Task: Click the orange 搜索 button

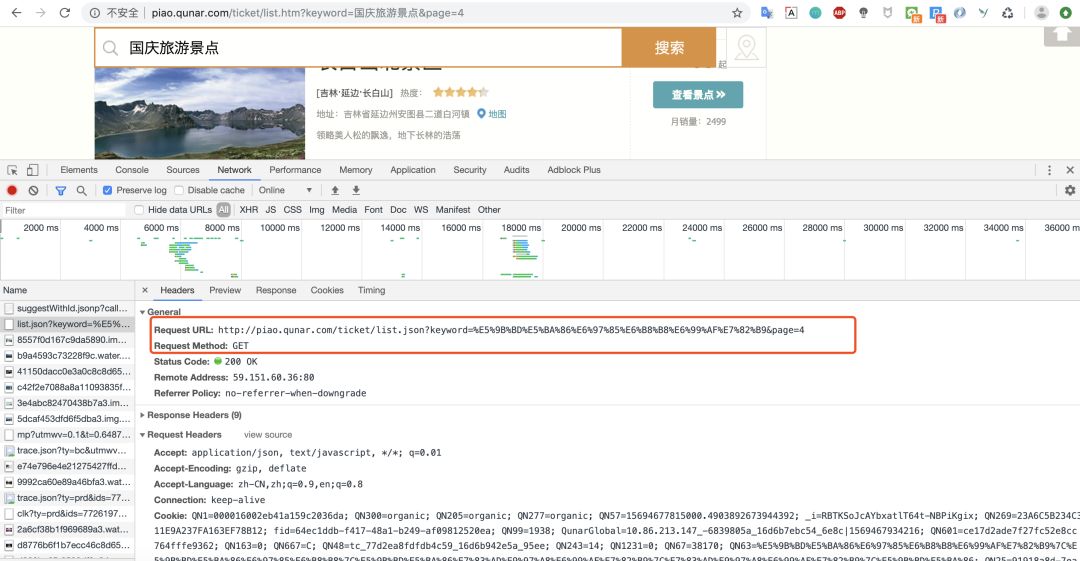Action: (x=669, y=48)
